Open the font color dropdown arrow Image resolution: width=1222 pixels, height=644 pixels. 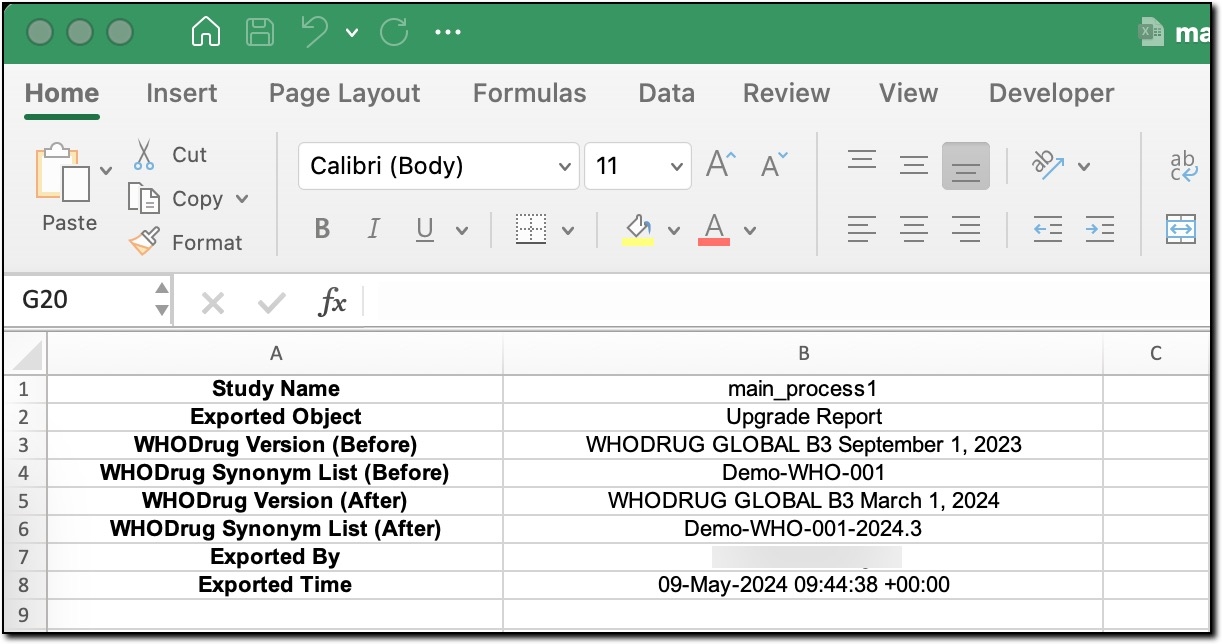point(750,231)
